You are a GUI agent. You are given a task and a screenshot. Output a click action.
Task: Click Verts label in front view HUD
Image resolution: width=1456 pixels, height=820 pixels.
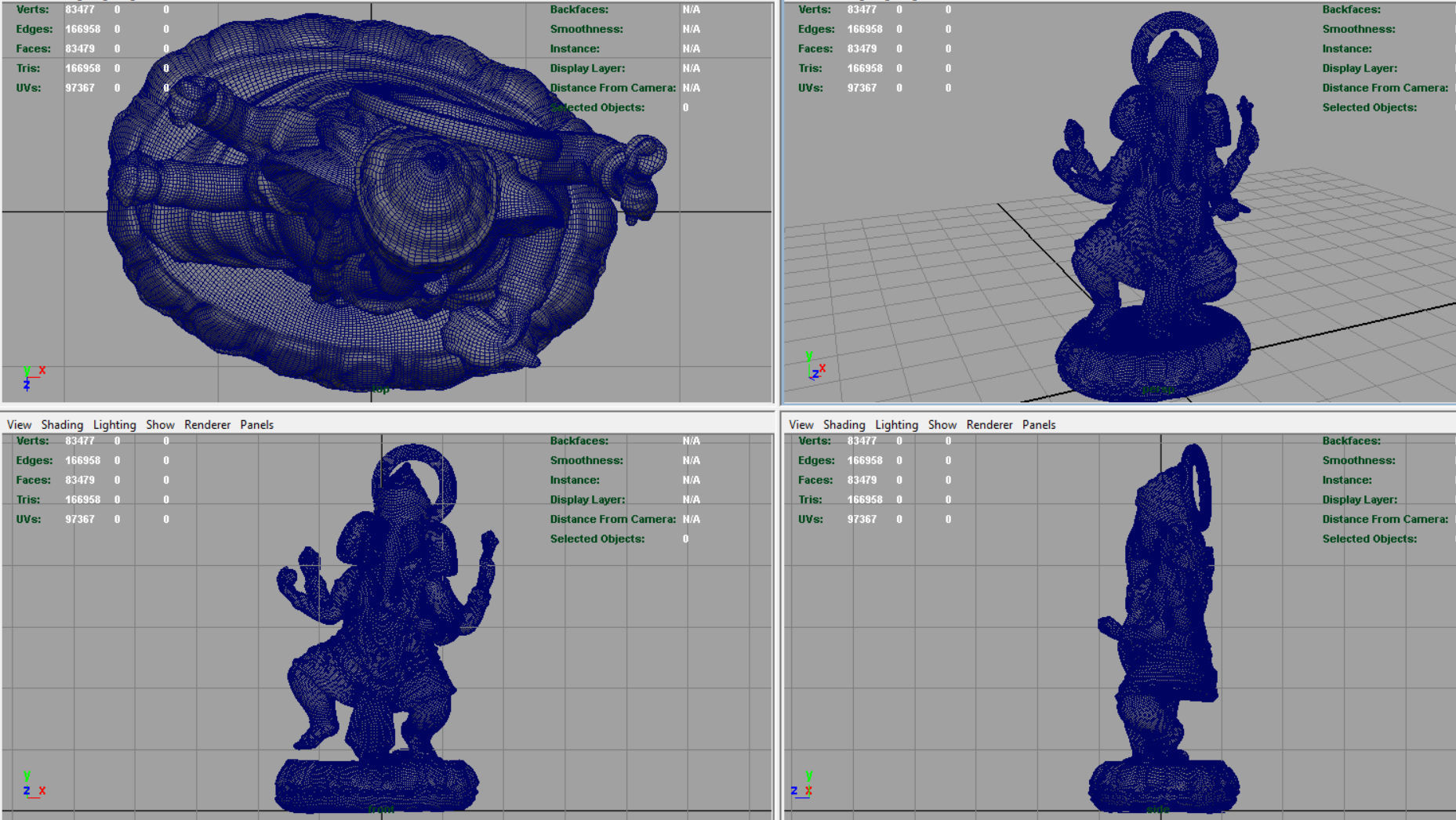[32, 441]
